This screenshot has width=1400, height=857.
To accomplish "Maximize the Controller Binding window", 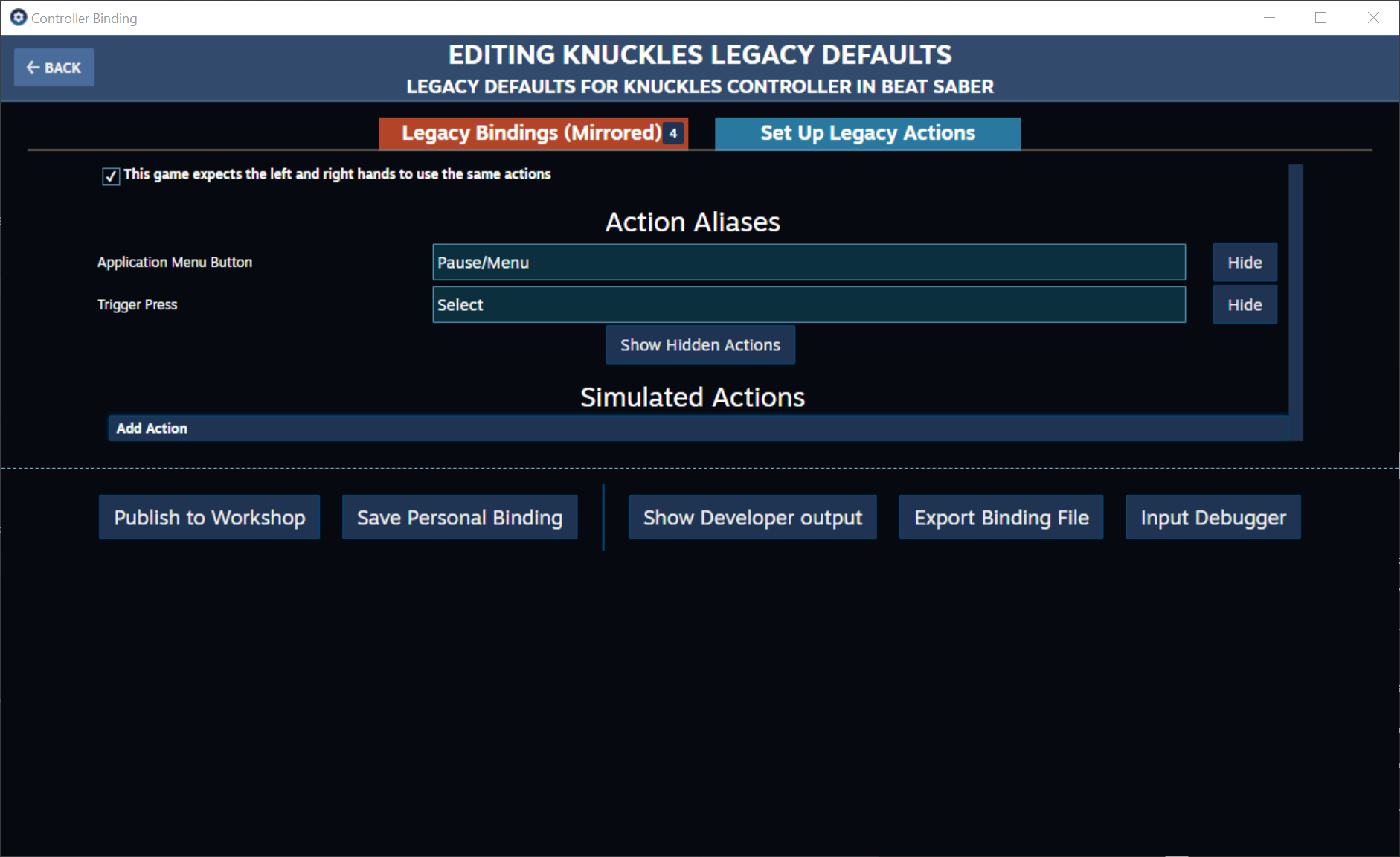I will (x=1321, y=17).
